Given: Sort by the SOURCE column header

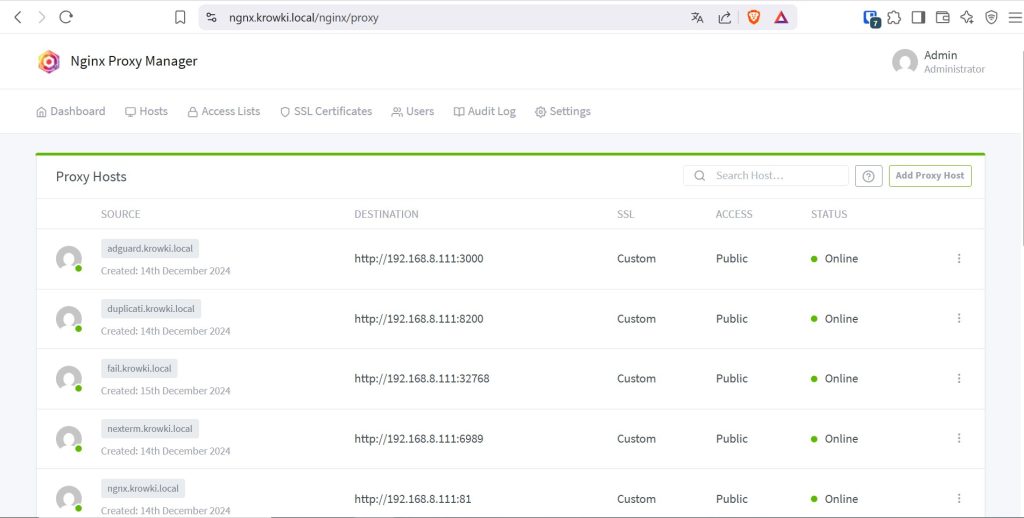Looking at the screenshot, I should [121, 214].
